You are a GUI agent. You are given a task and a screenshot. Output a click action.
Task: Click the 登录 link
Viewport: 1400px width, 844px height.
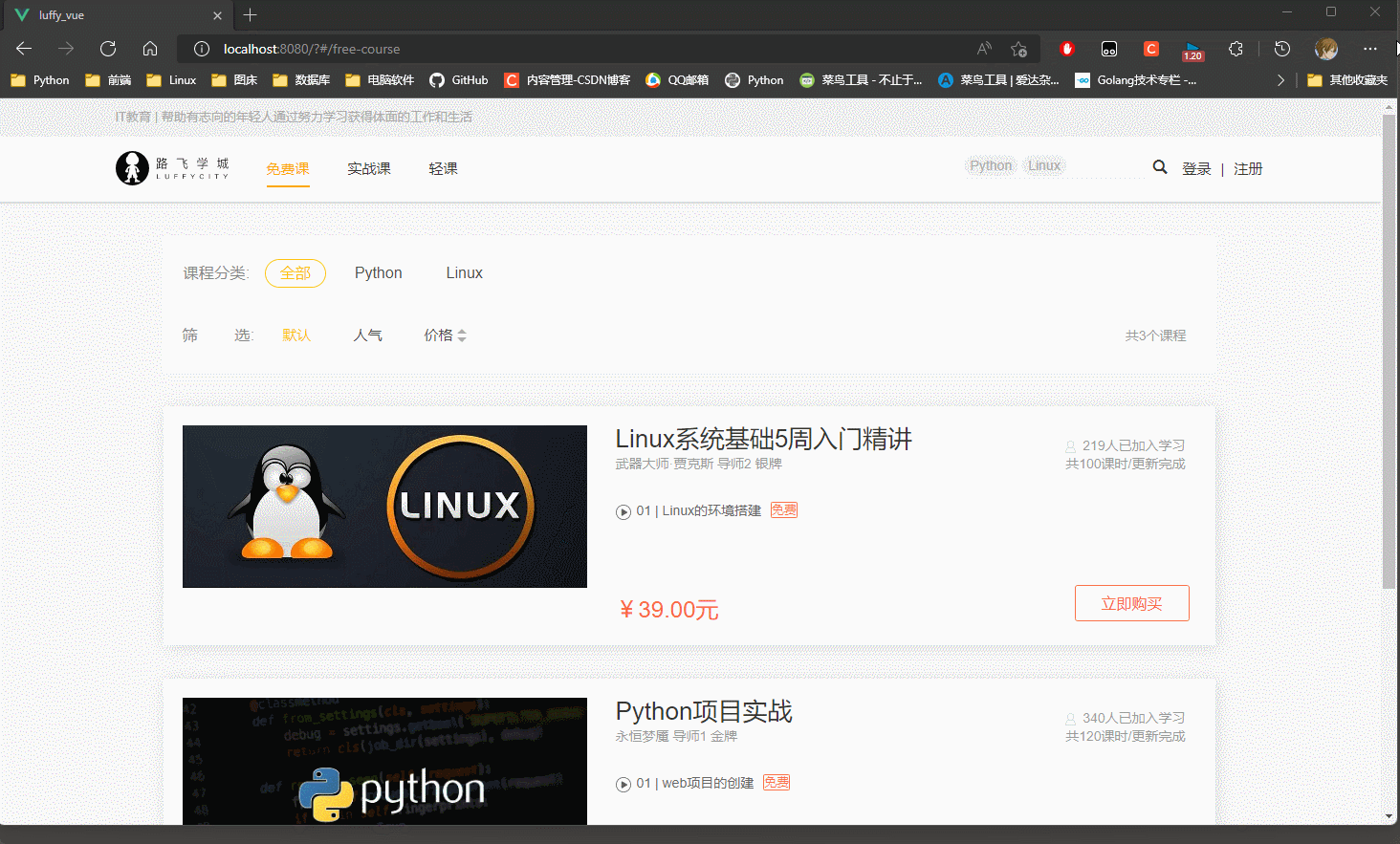1196,168
